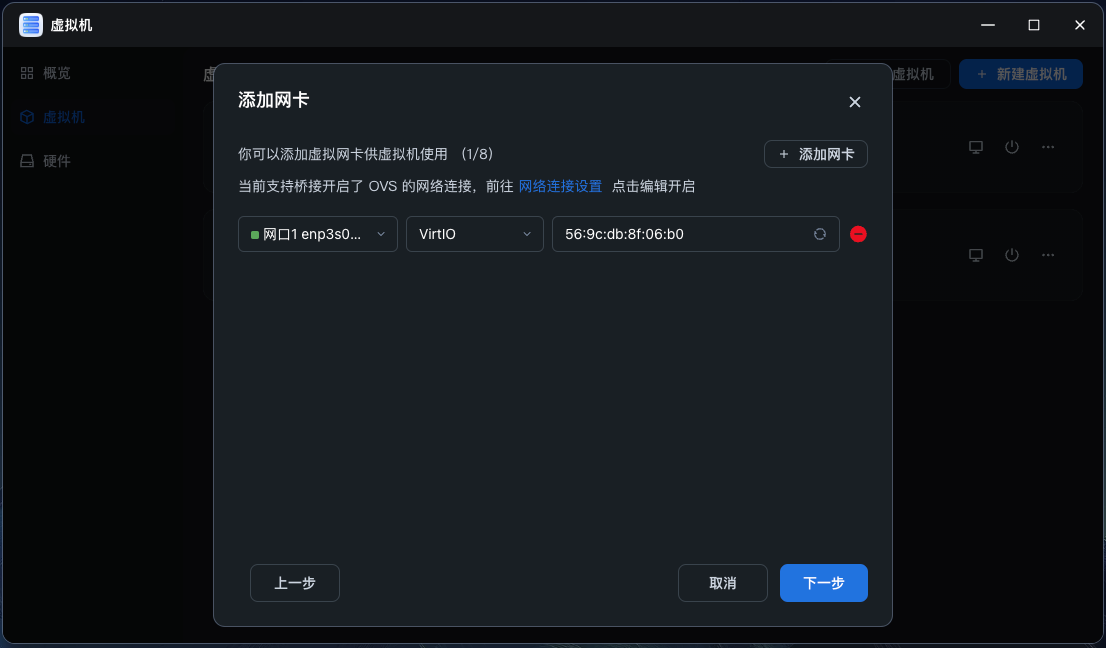Remove the network card using the red minus icon
1106x648 pixels.
point(858,234)
